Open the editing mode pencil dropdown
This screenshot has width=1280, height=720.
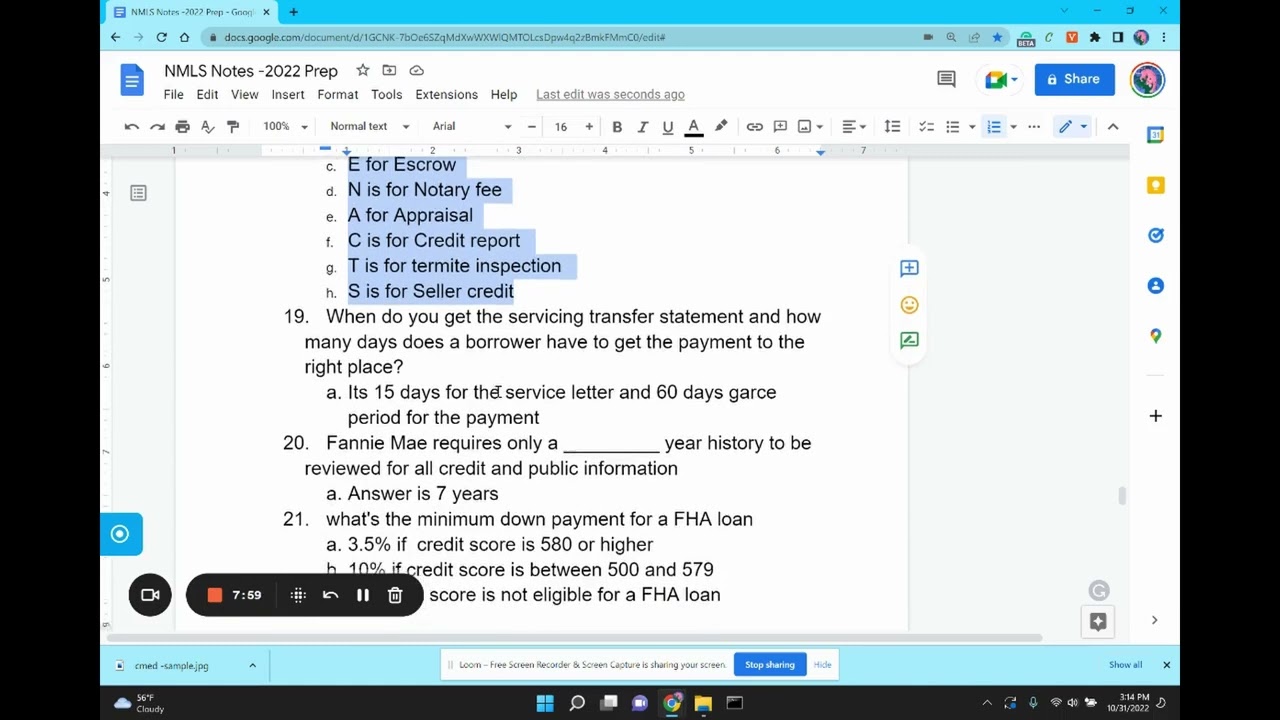1073,127
